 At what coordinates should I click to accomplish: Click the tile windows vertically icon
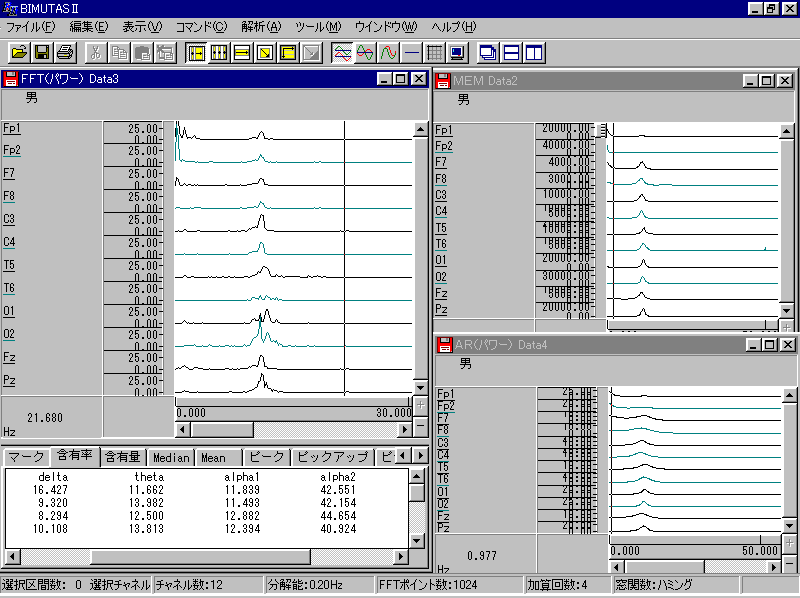tap(534, 52)
